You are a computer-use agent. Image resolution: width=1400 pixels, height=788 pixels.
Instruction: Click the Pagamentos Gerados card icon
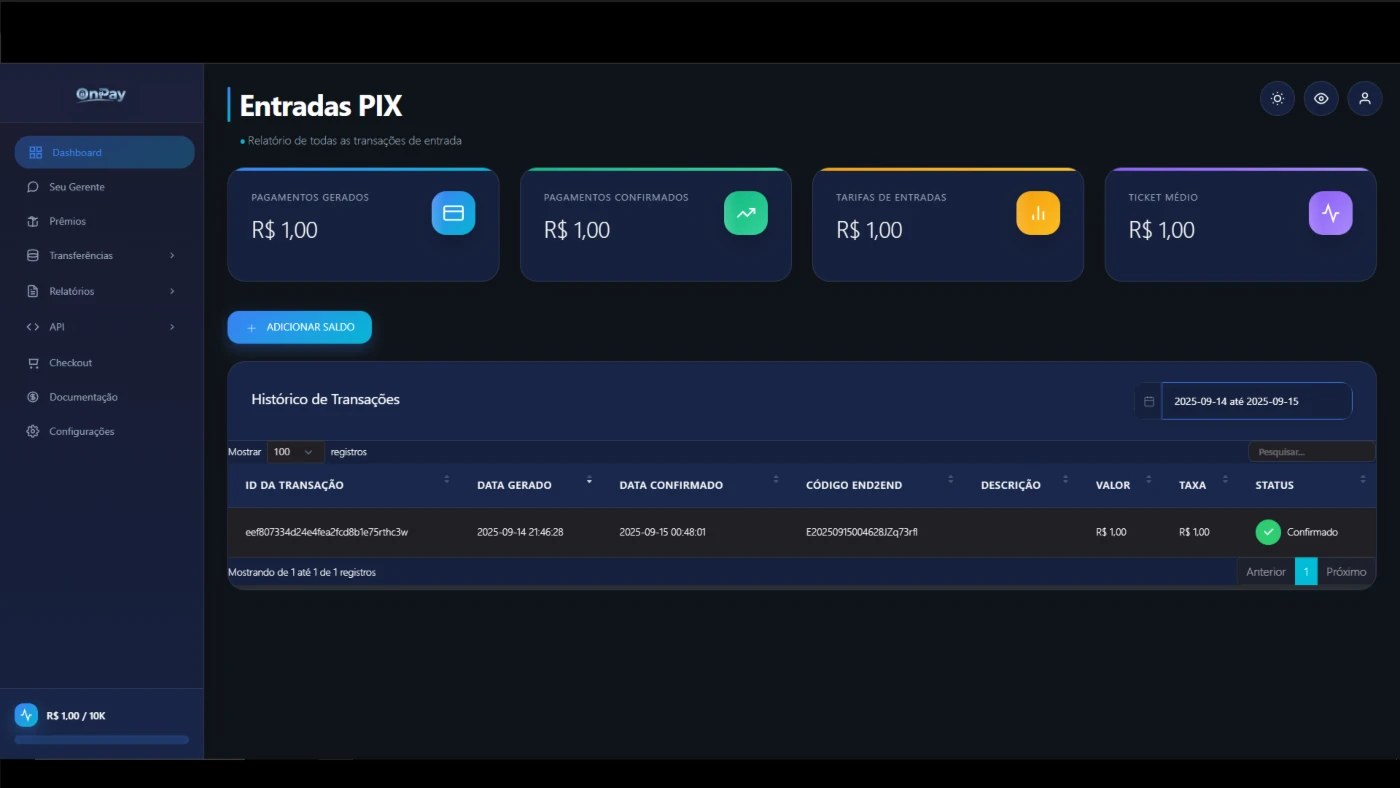click(x=453, y=213)
